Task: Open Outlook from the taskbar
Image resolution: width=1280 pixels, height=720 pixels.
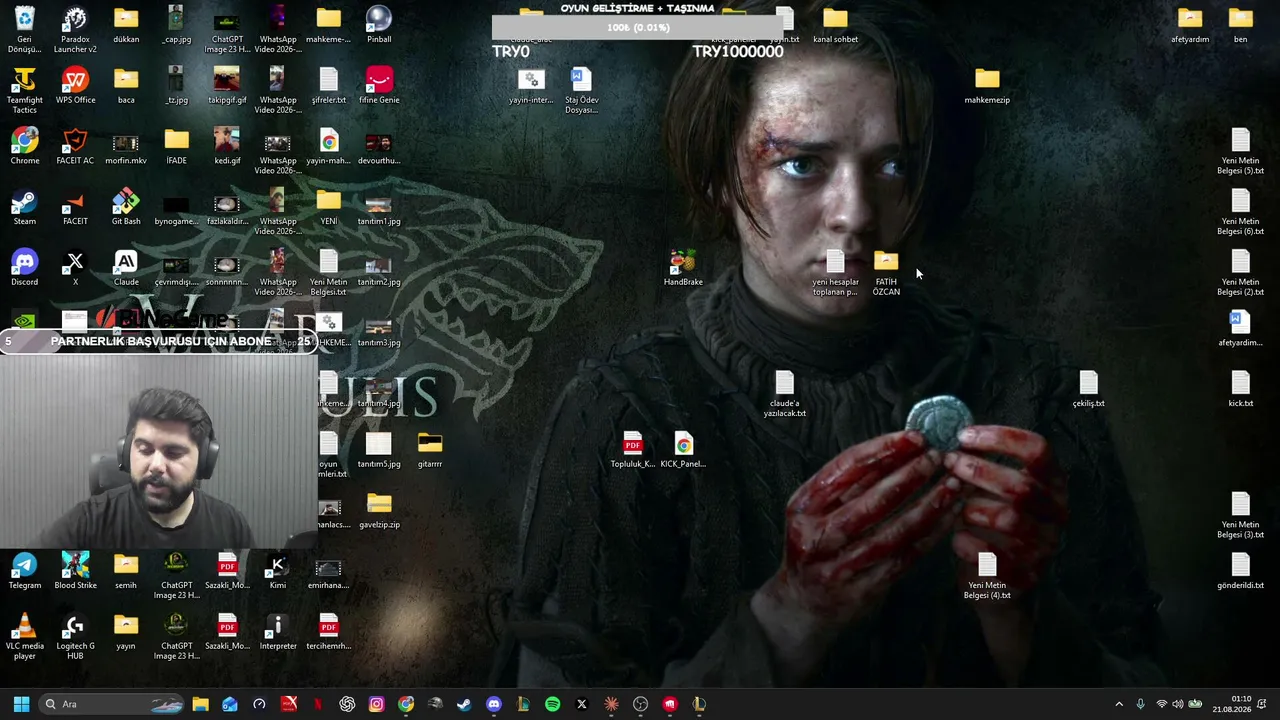Action: [x=230, y=704]
